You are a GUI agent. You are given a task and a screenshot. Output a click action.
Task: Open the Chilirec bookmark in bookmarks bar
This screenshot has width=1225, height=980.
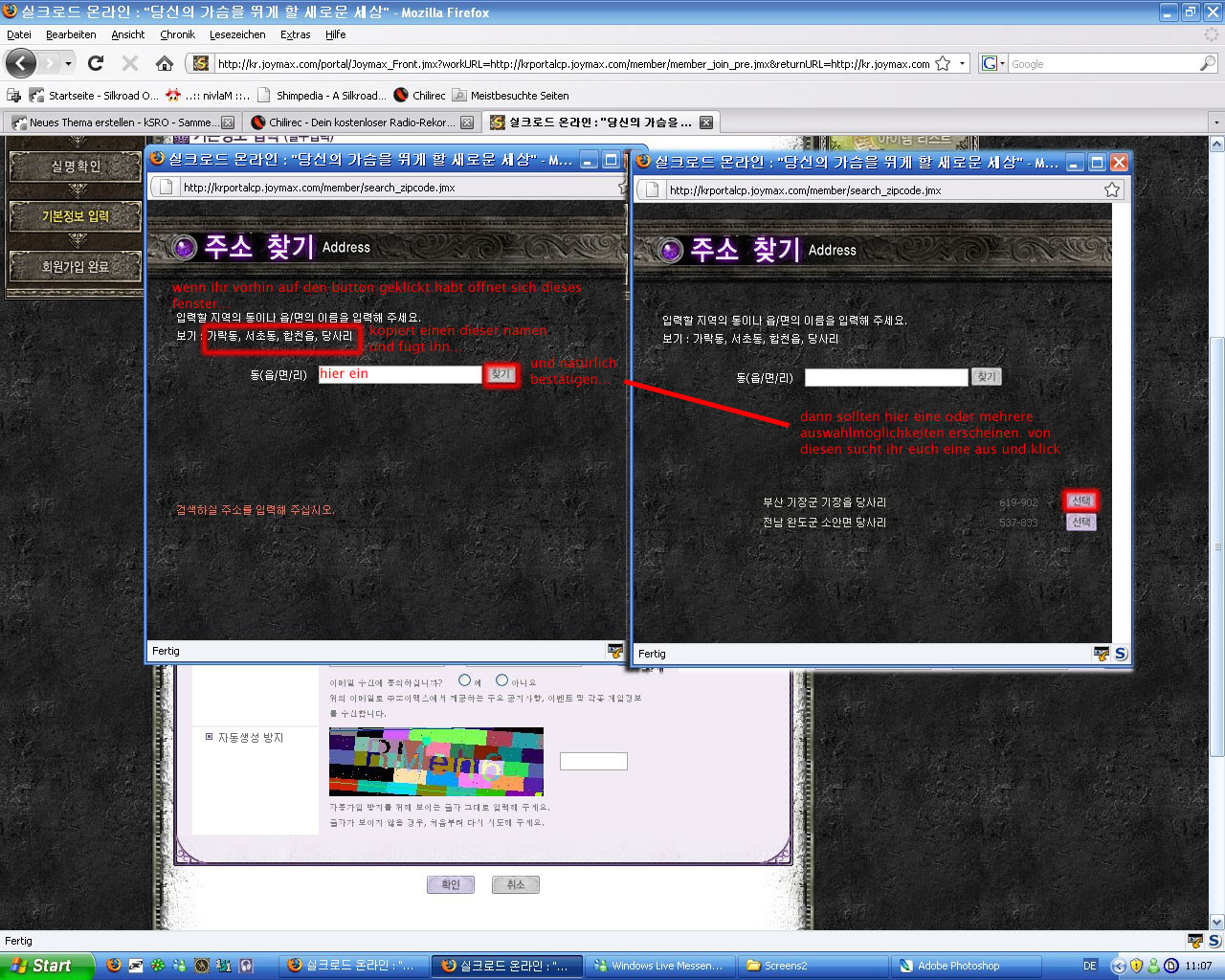[420, 96]
